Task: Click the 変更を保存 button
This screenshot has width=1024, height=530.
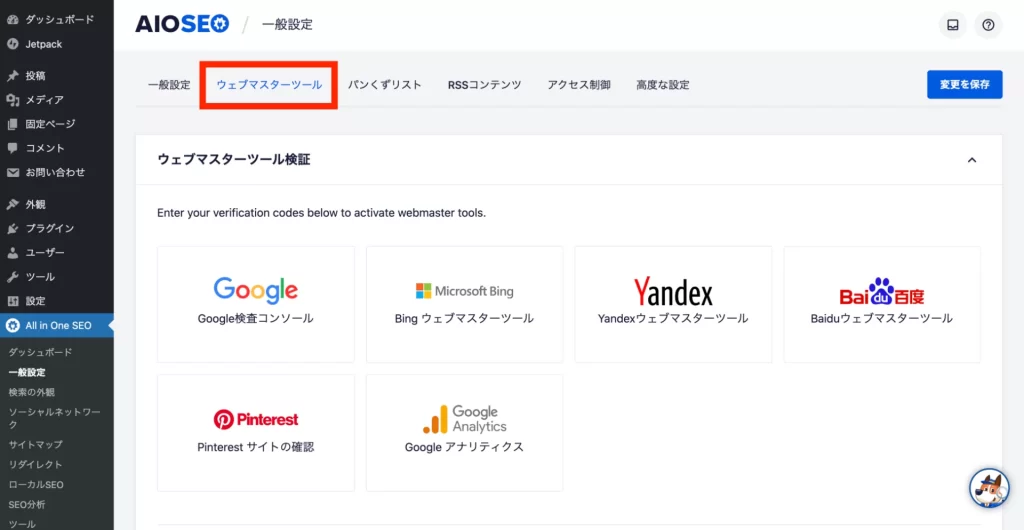Action: (964, 85)
